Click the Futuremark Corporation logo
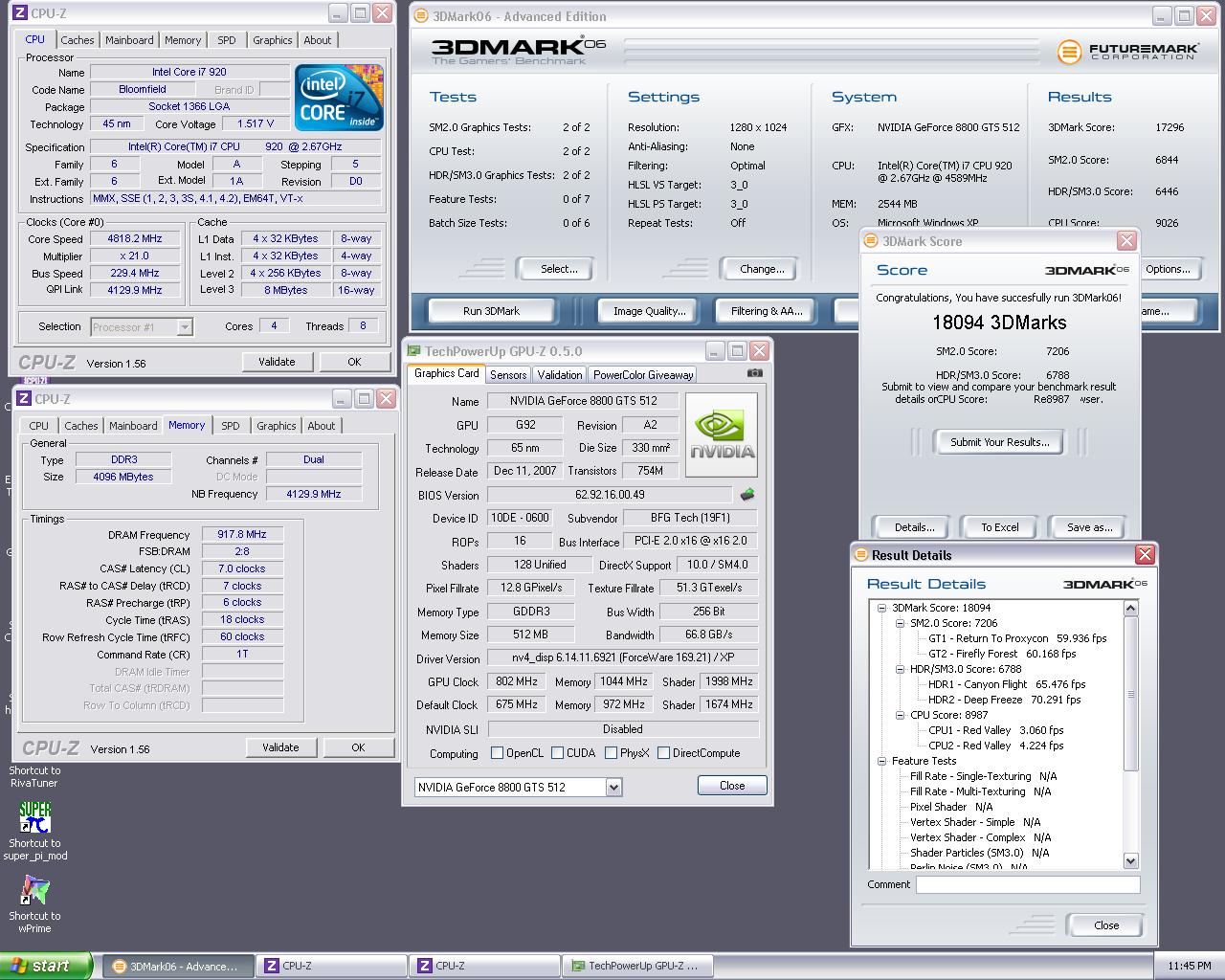This screenshot has width=1225, height=980. (1127, 52)
